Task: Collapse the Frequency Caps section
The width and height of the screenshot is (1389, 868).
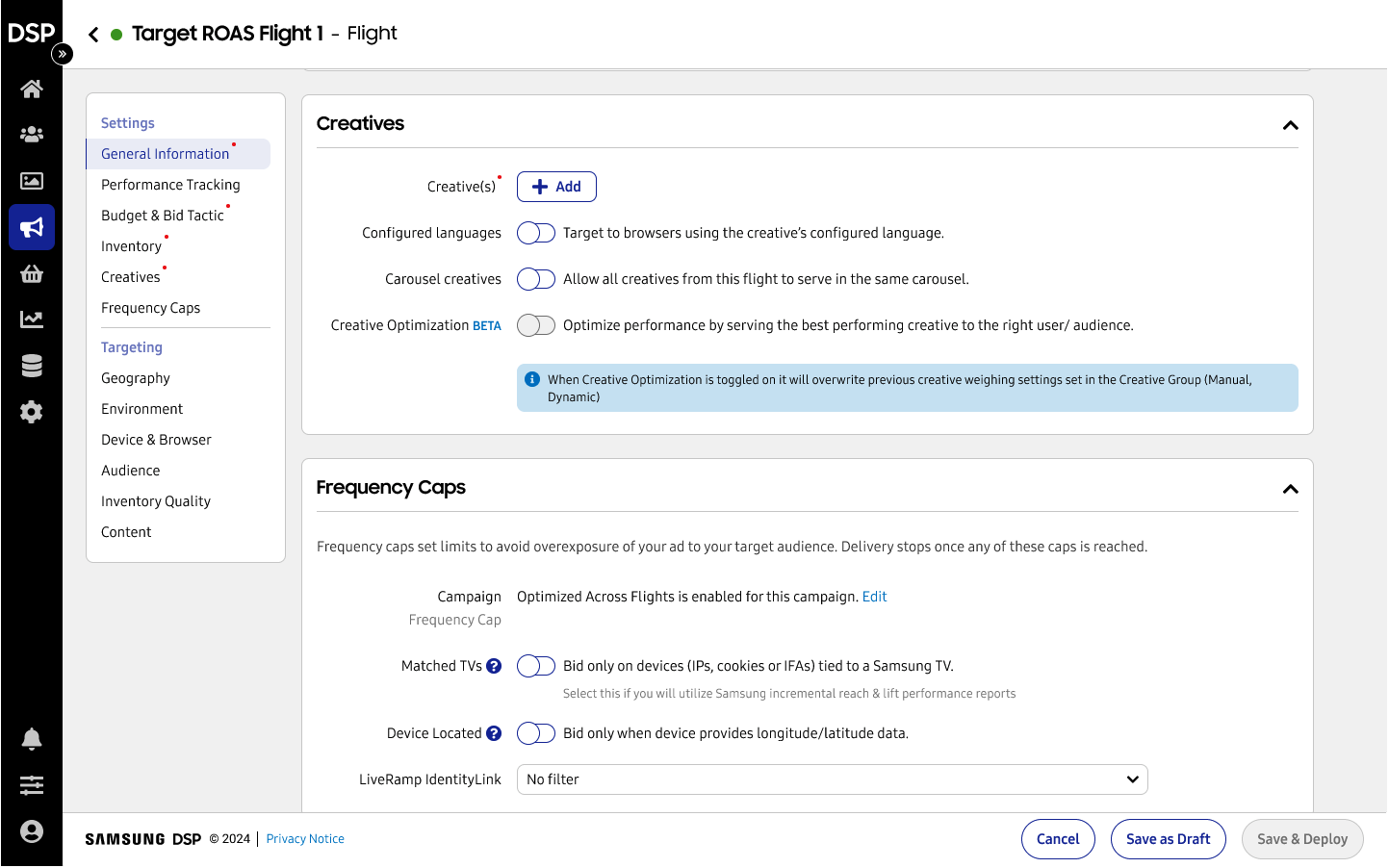Action: 1290,489
